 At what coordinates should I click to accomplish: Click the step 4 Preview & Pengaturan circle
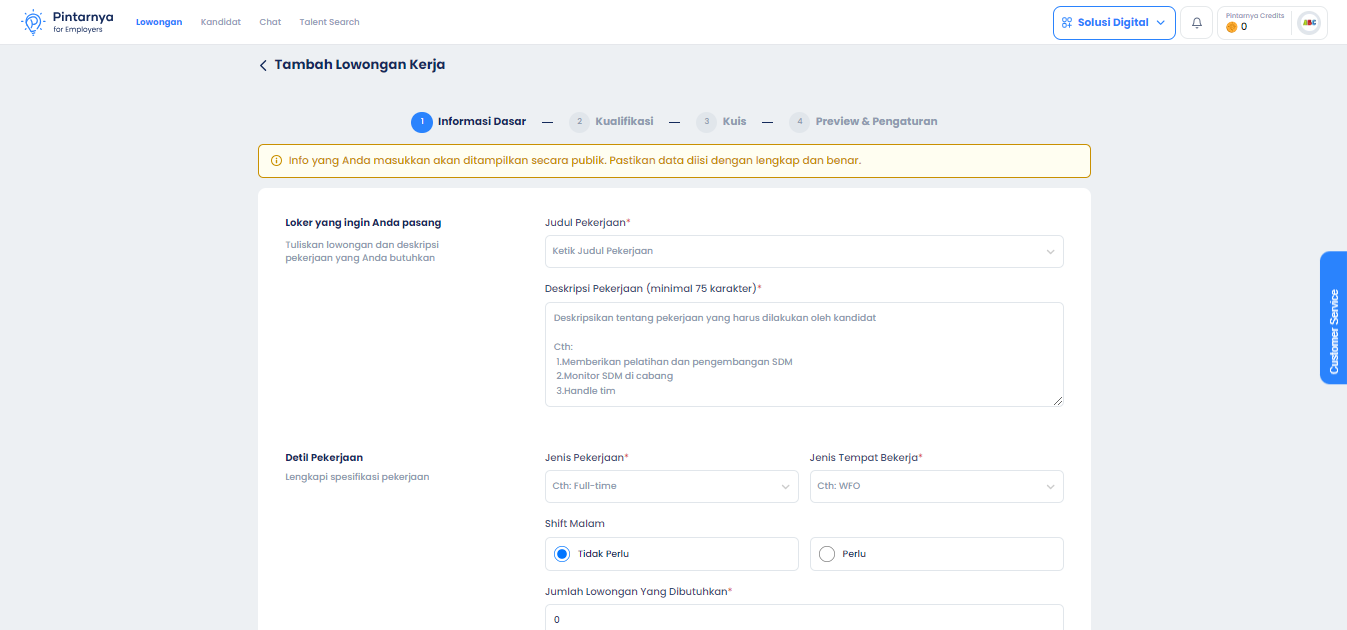799,122
